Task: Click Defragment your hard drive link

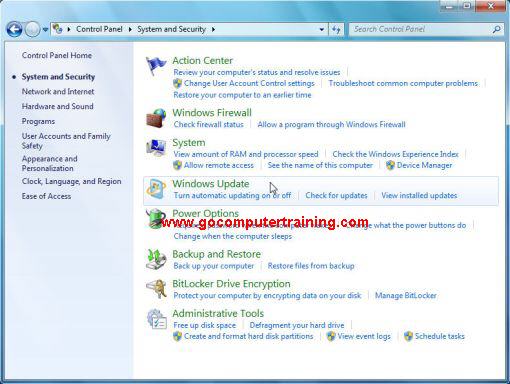Action: [x=297, y=325]
